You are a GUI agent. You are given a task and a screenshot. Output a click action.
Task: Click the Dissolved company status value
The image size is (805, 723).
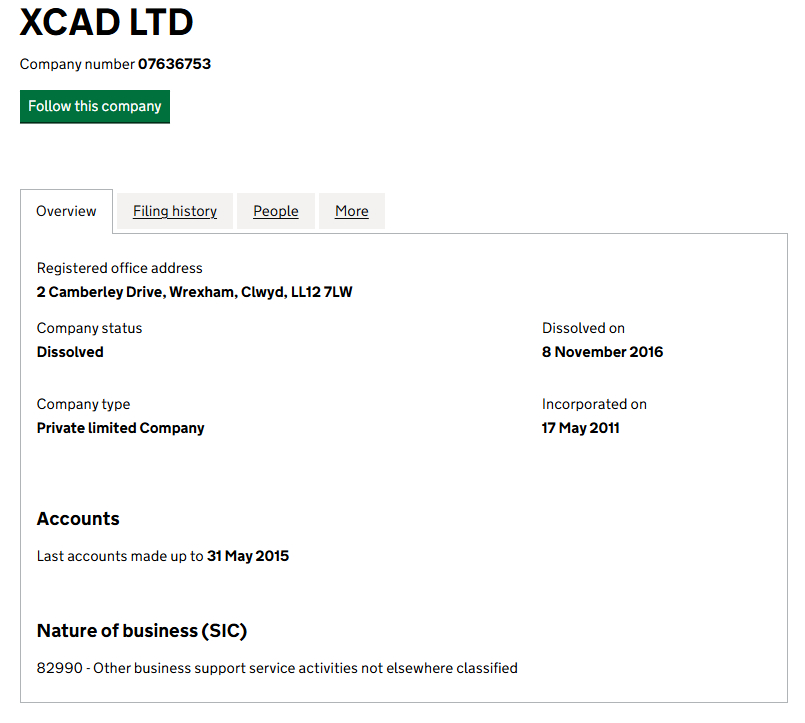pos(70,352)
